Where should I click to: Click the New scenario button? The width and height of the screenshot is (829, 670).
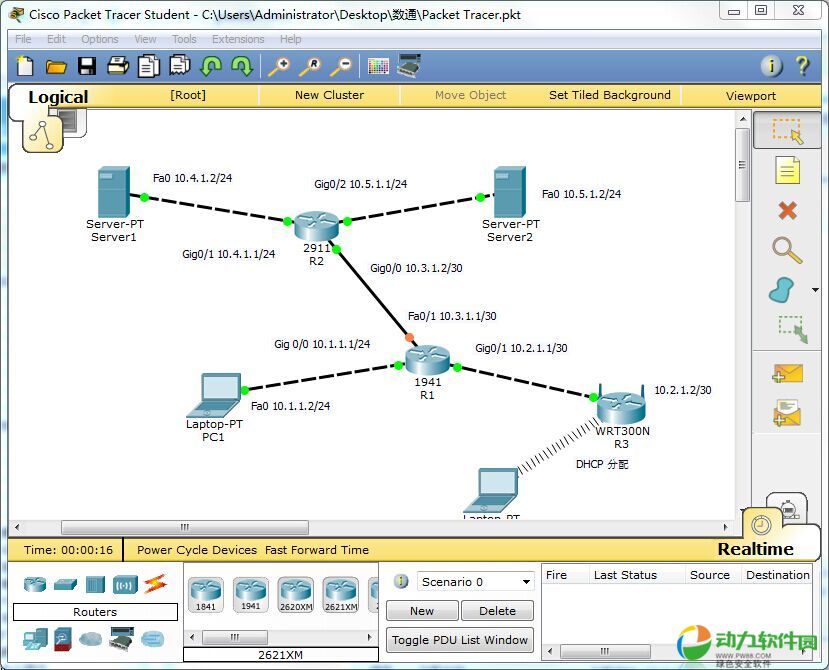point(422,611)
